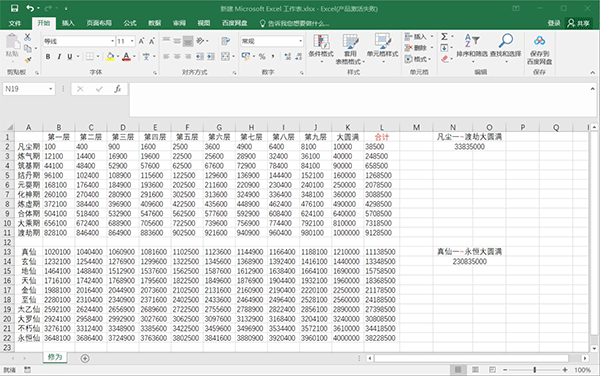The image size is (600, 376).
Task: Click Save to Baidu Netdisk icon
Action: 540,41
